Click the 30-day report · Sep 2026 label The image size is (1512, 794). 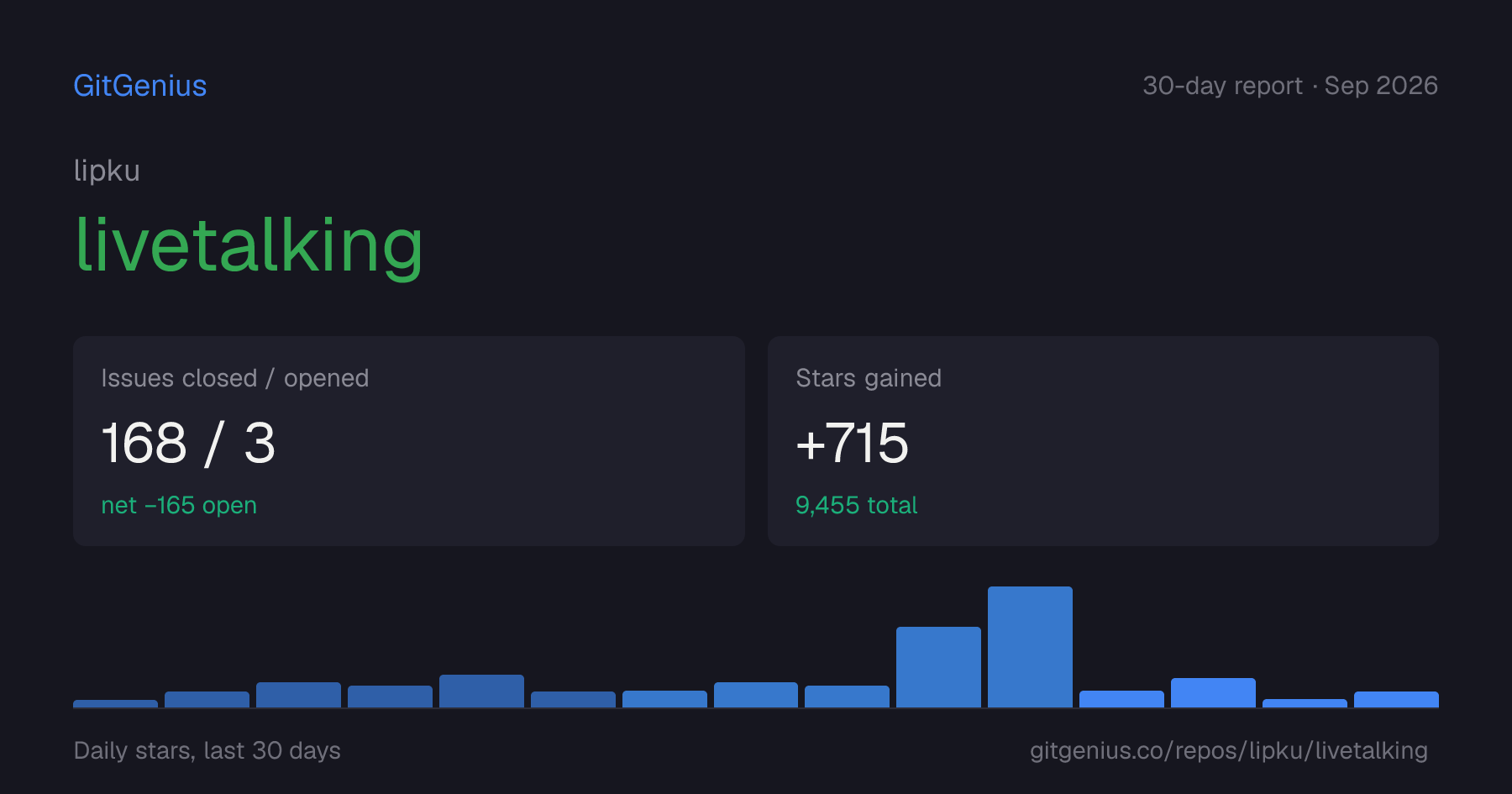(x=1290, y=86)
